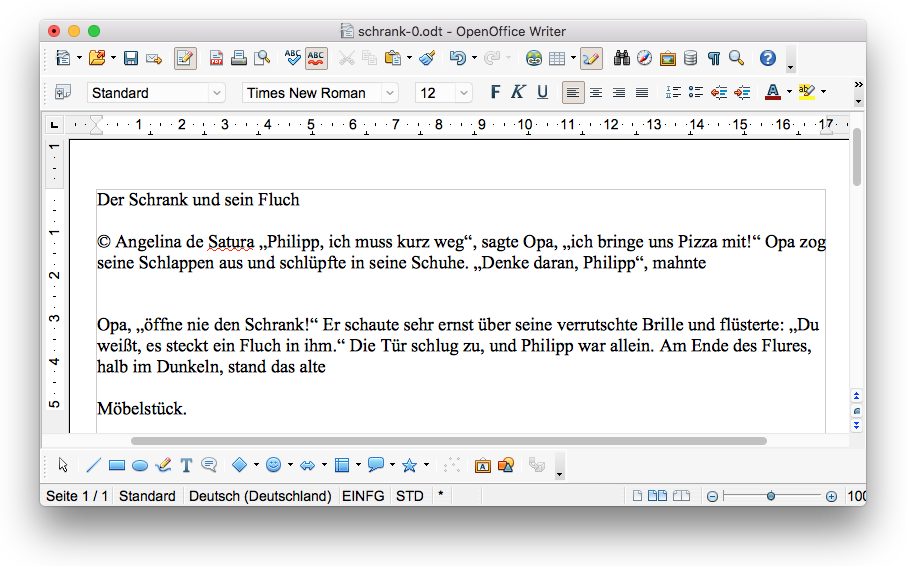906x566 pixels.
Task: Center the text
Action: point(596,92)
